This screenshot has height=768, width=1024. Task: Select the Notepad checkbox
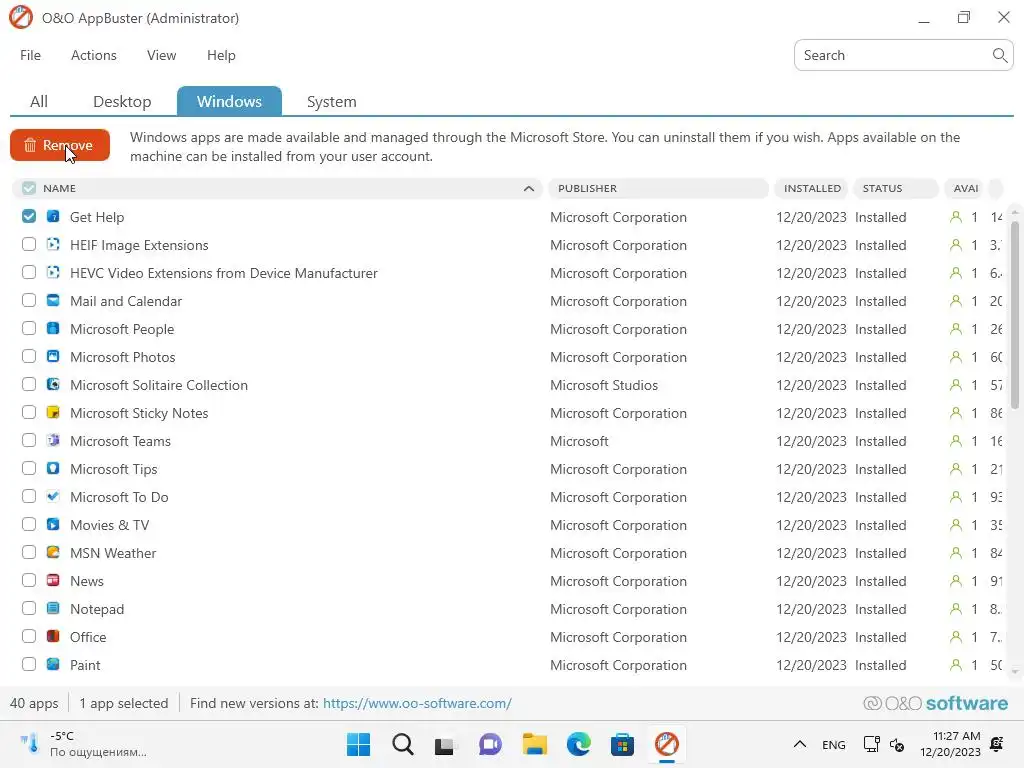click(x=29, y=609)
